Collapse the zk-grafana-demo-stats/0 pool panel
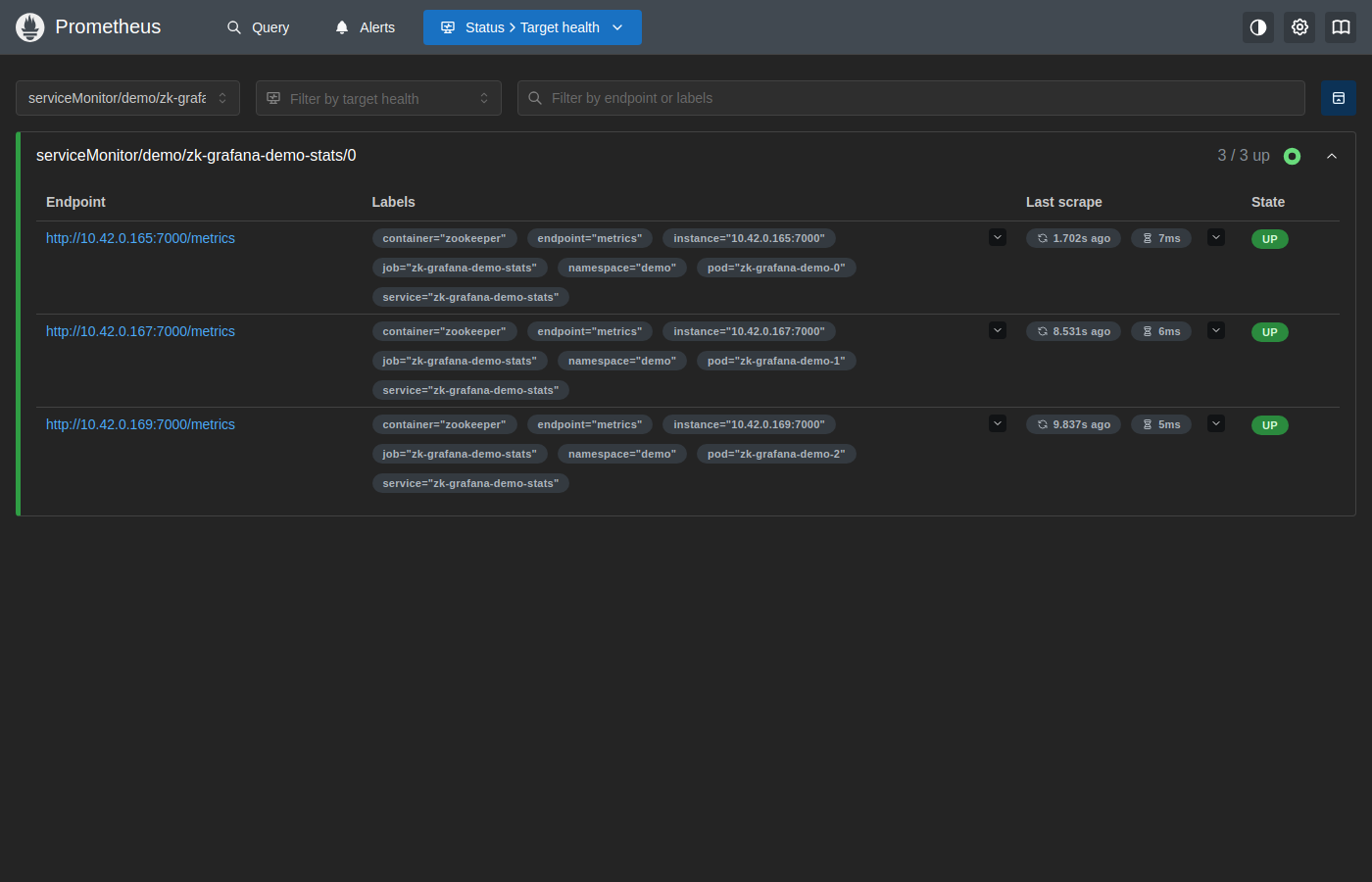The width and height of the screenshot is (1372, 882). tap(1332, 156)
